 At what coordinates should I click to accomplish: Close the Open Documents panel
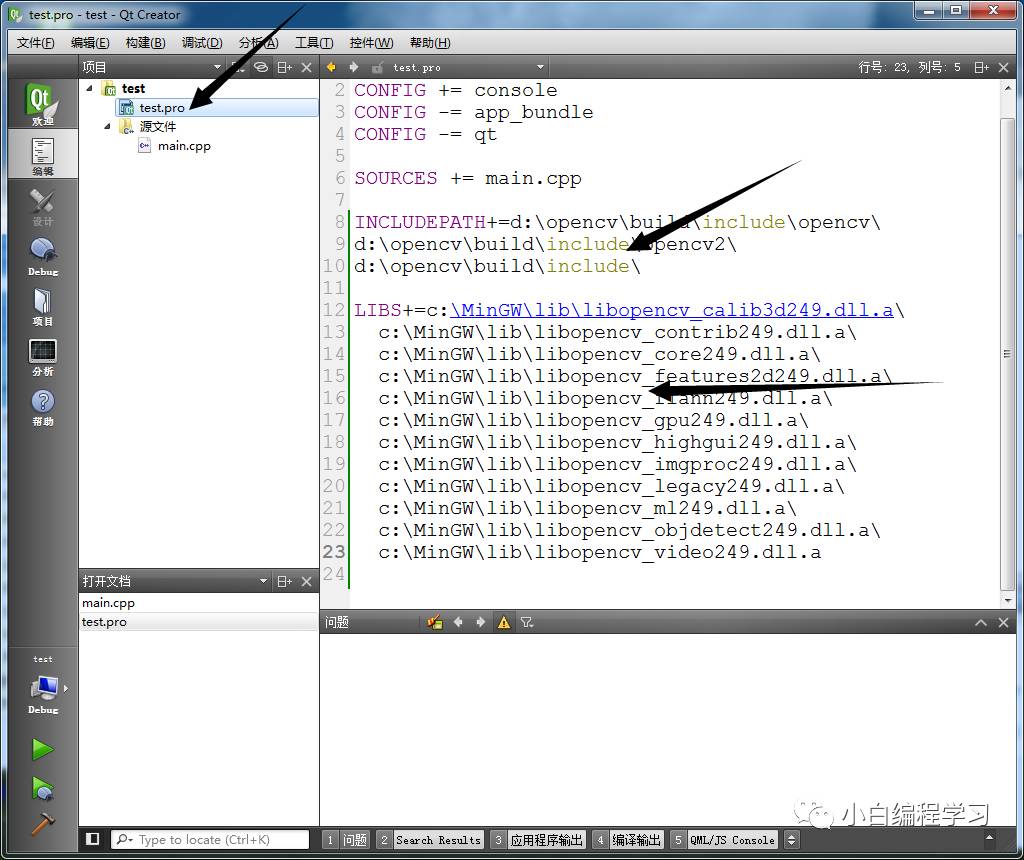coord(306,581)
